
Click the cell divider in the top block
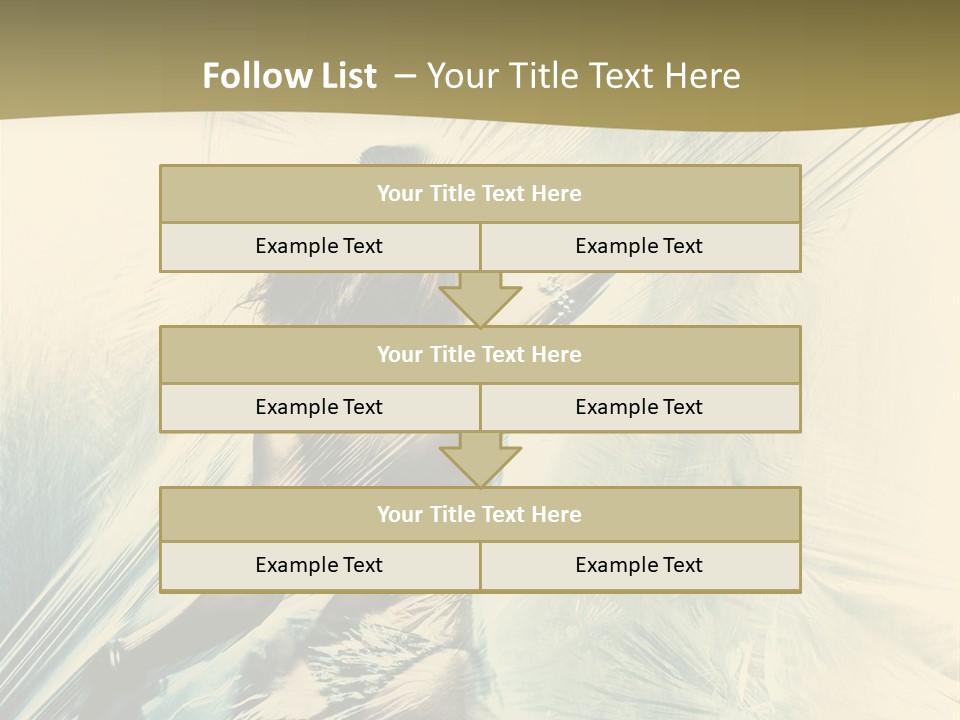tap(480, 247)
